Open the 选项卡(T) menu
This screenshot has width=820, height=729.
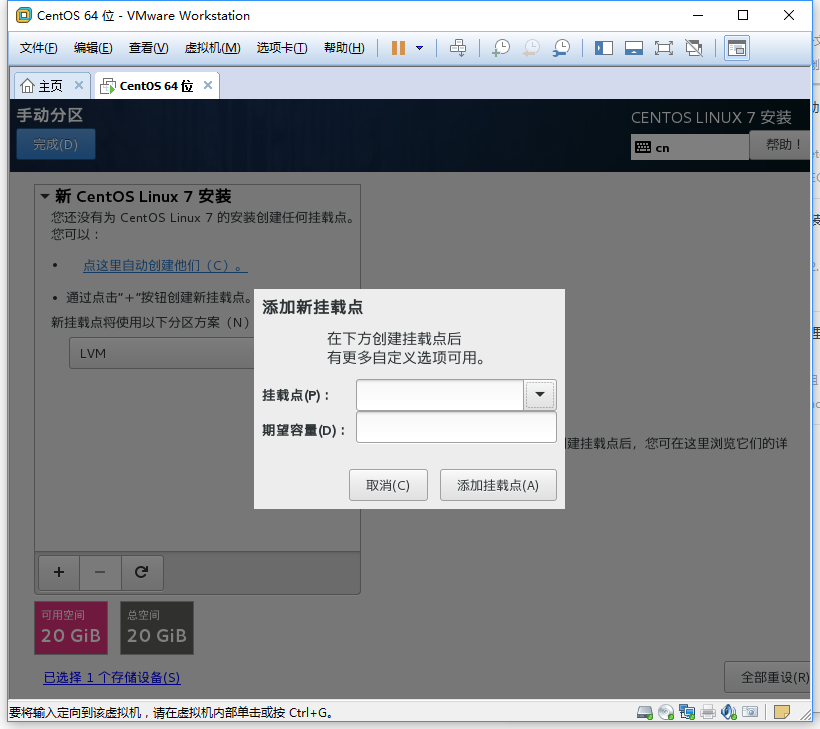point(282,48)
